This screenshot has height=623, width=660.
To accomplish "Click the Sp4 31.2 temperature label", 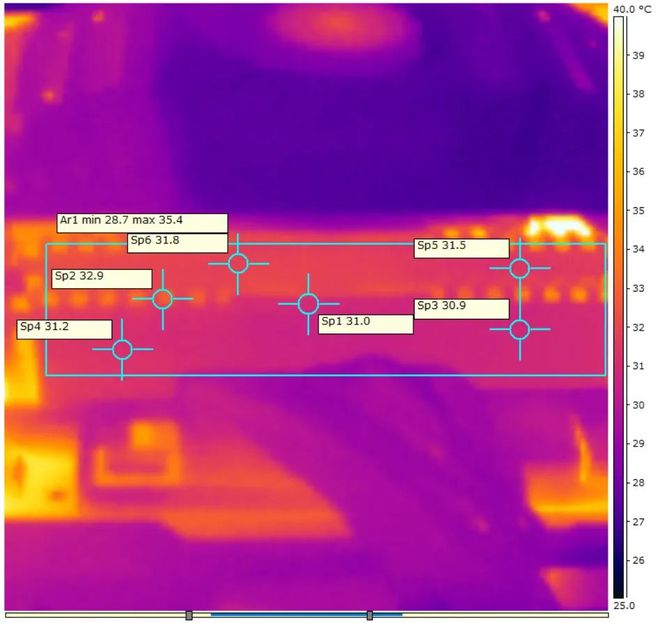I will (x=65, y=329).
